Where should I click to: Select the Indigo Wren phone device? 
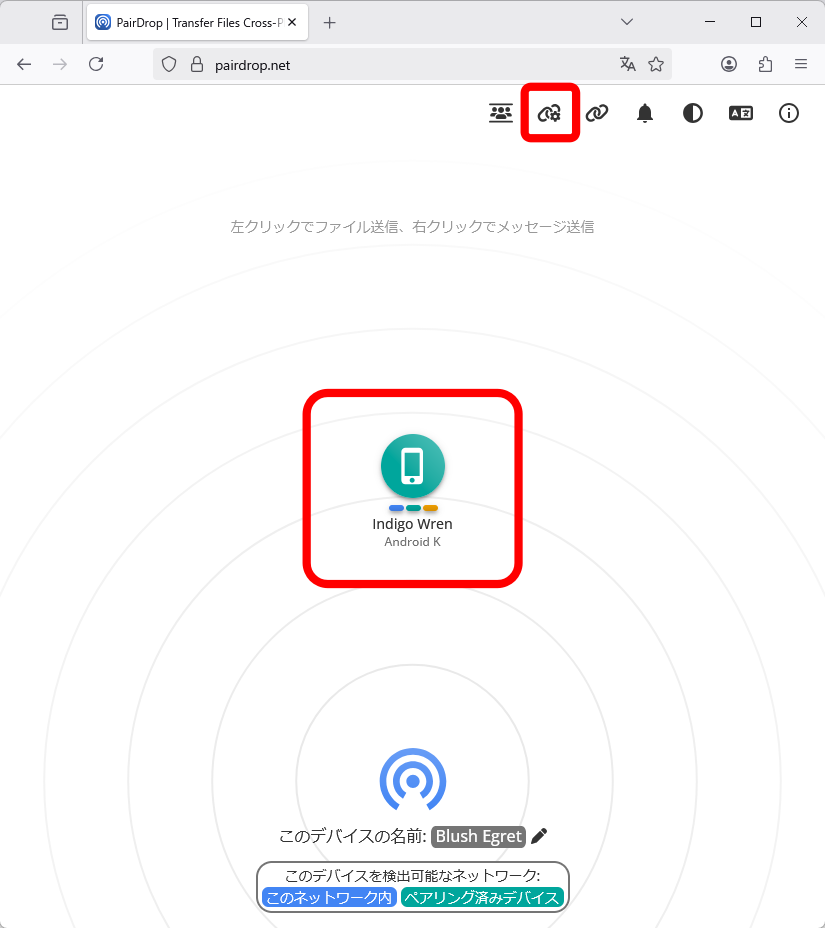pyautogui.click(x=413, y=466)
